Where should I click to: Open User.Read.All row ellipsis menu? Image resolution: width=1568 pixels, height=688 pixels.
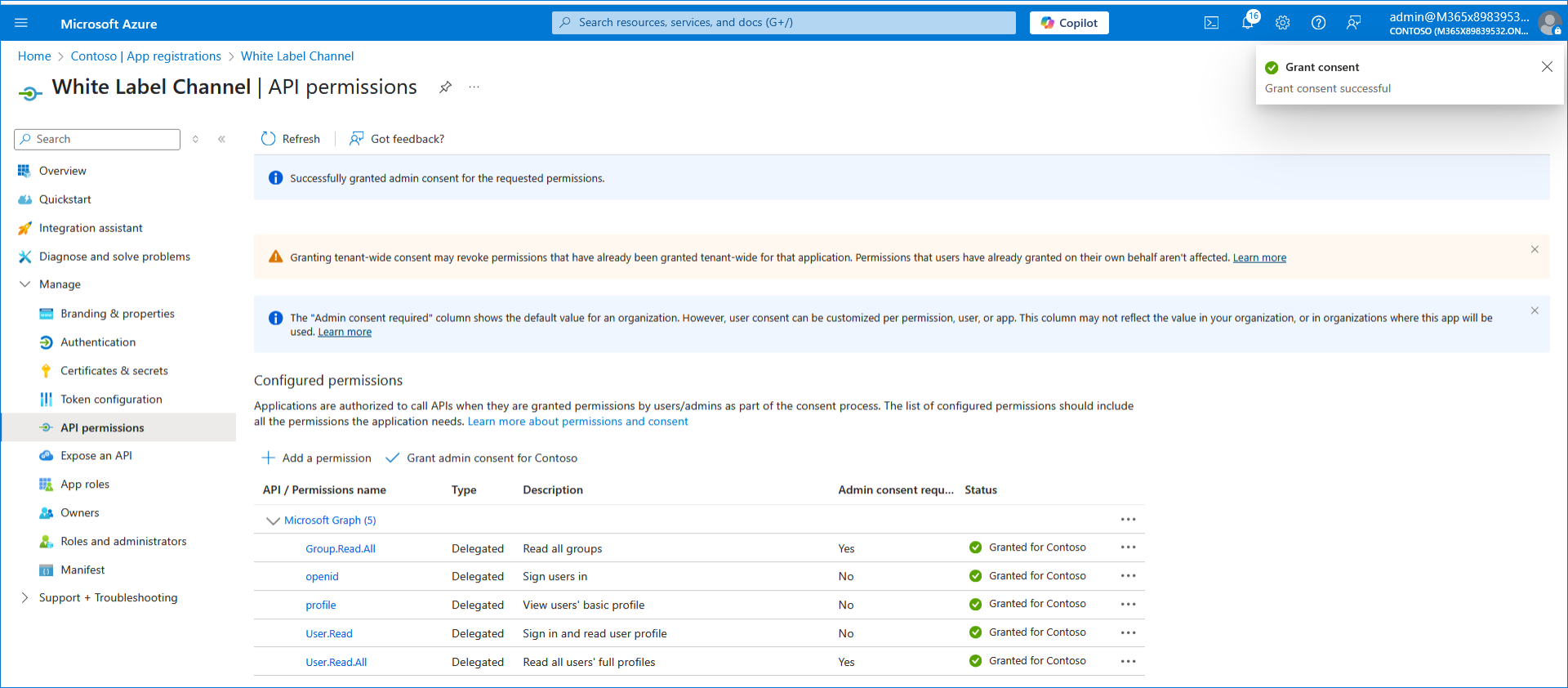[1128, 661]
